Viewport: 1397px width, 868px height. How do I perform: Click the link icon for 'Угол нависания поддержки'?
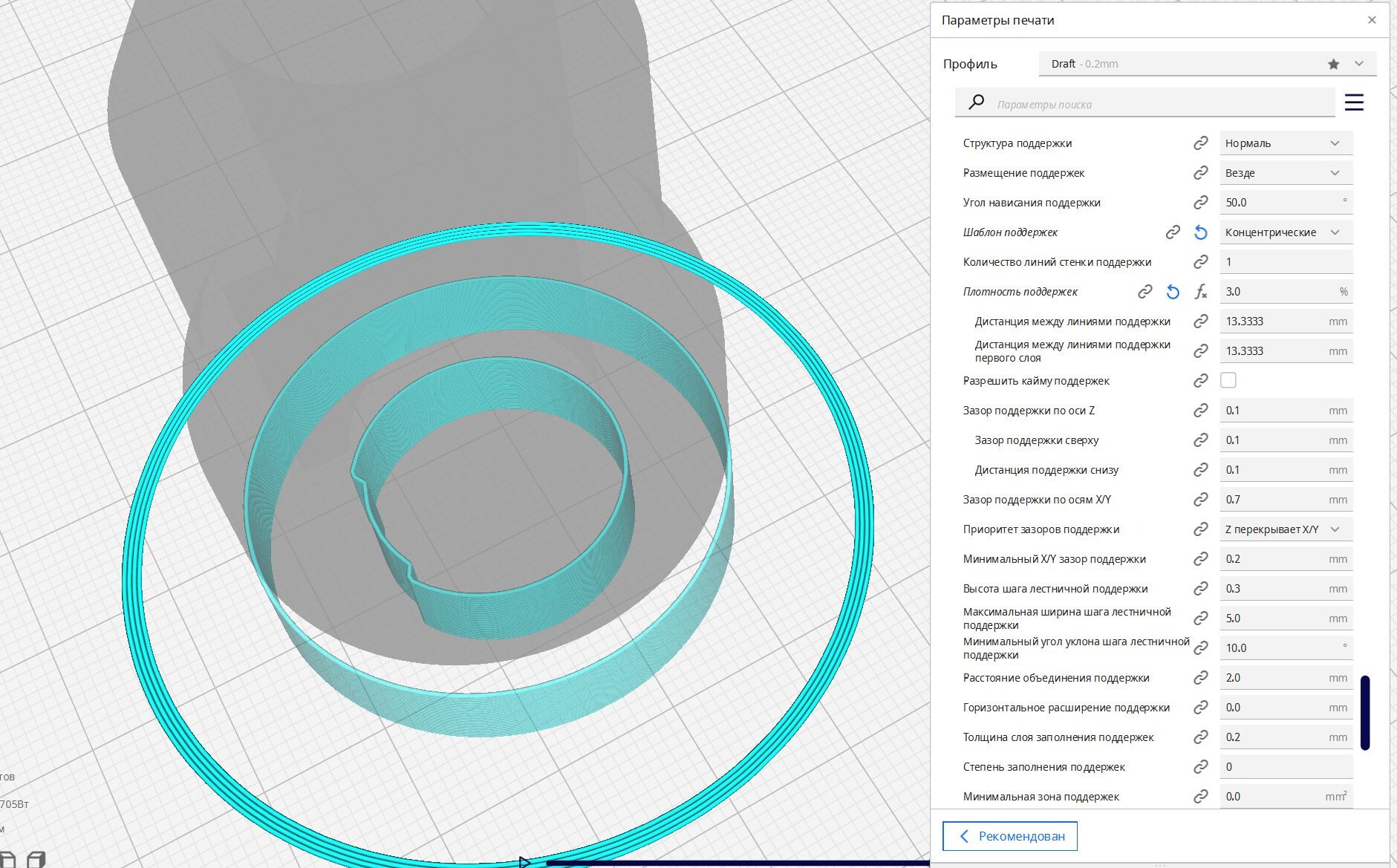[x=1200, y=203]
